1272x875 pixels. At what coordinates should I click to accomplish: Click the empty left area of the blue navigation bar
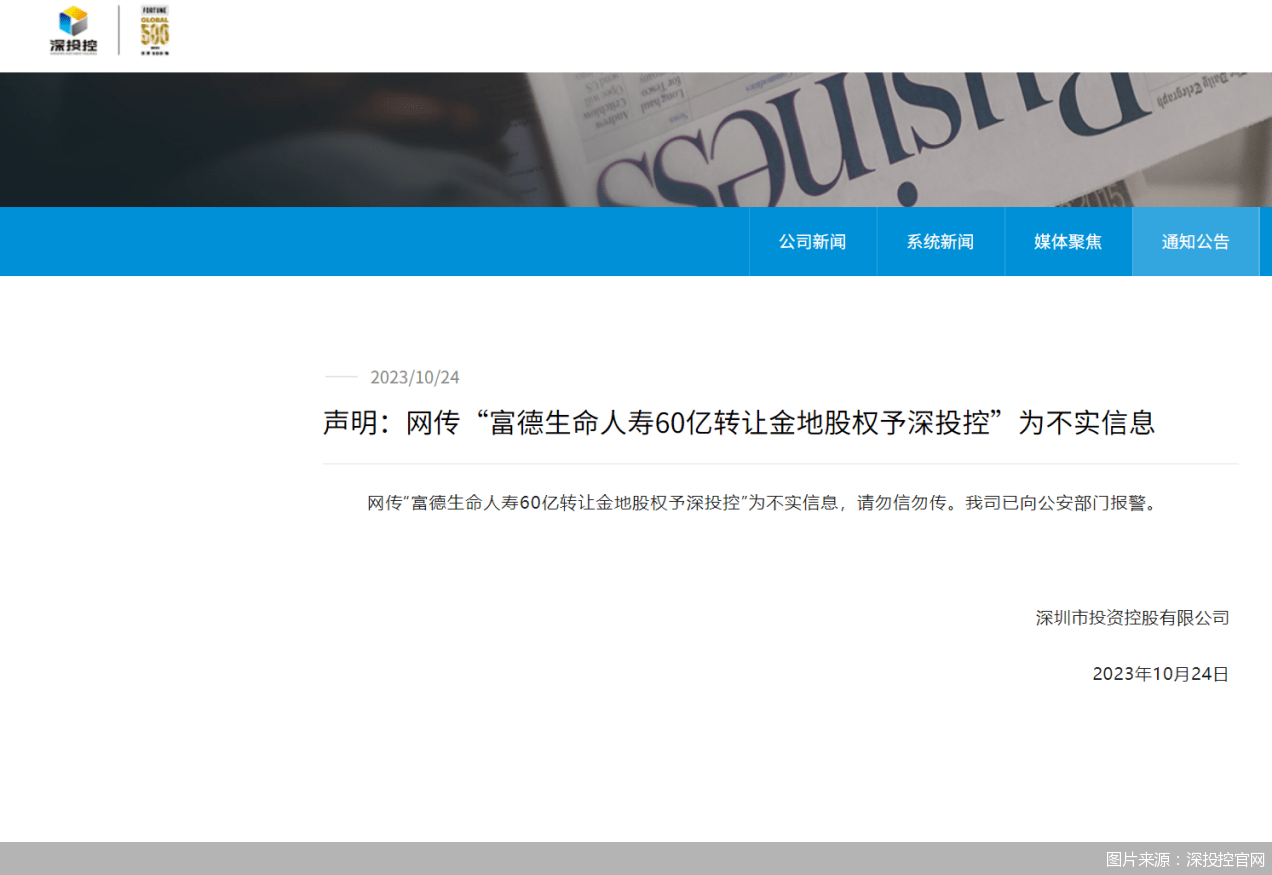coord(350,242)
